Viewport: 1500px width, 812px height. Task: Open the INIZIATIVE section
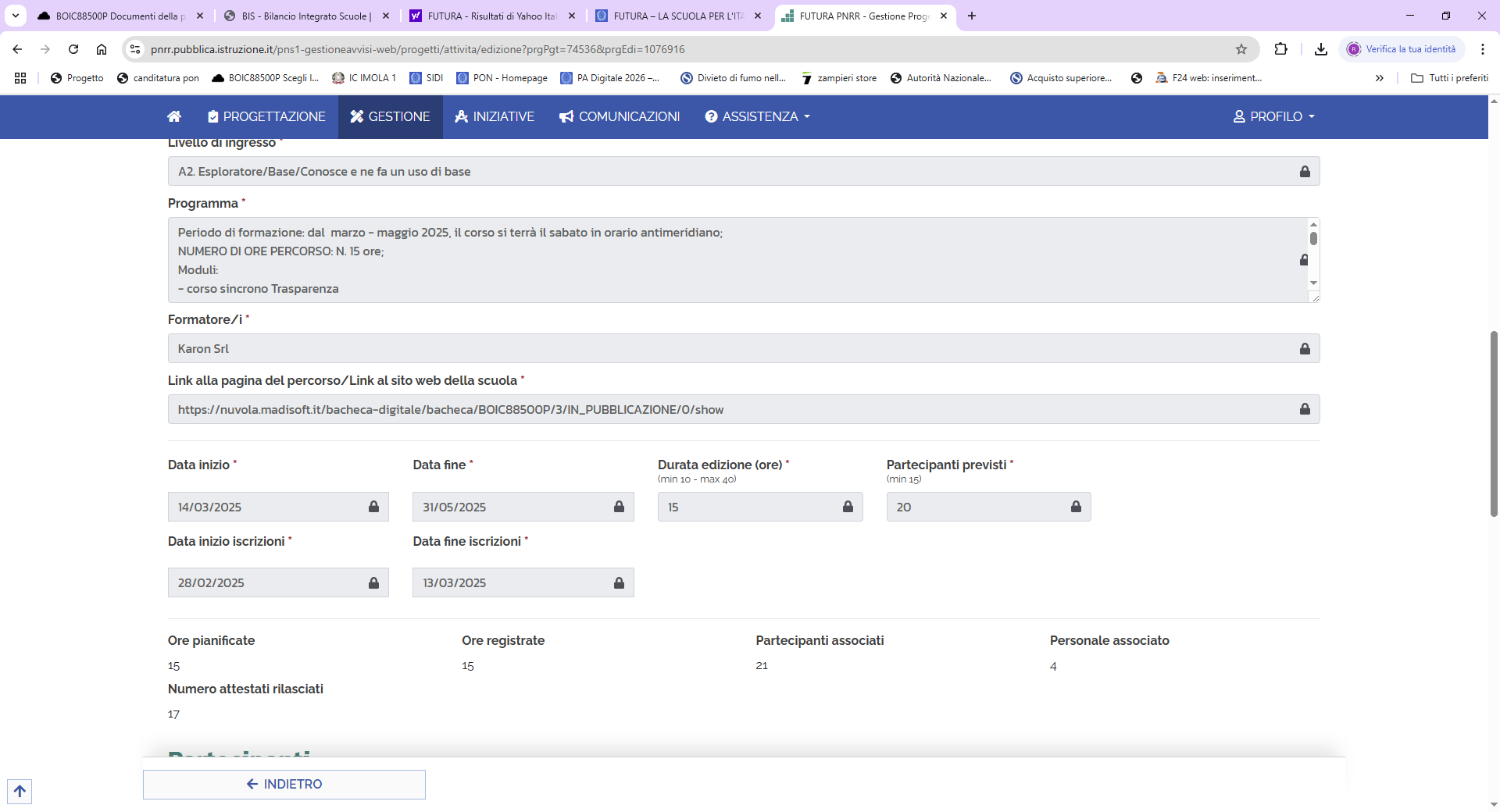pyautogui.click(x=495, y=116)
